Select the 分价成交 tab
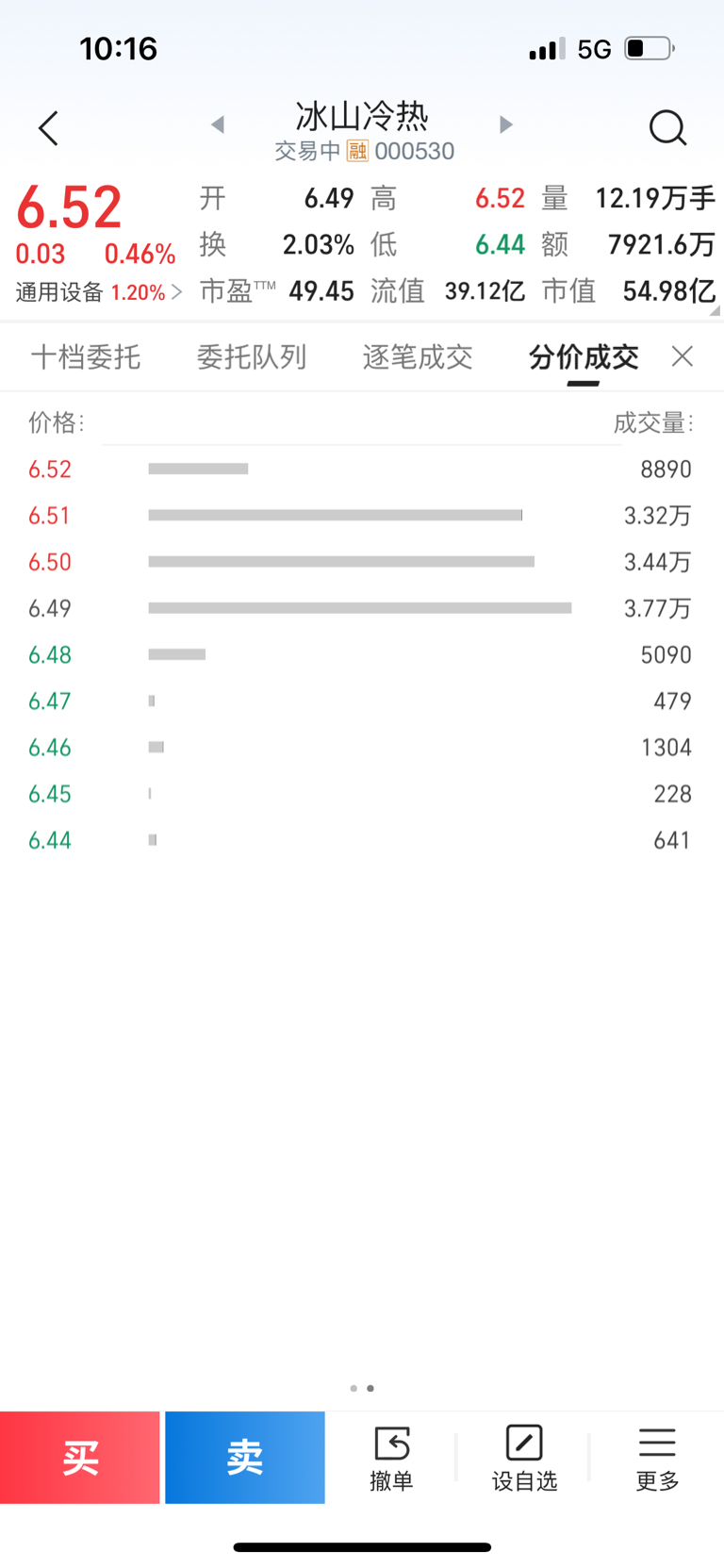This screenshot has height=1568, width=724. (584, 357)
